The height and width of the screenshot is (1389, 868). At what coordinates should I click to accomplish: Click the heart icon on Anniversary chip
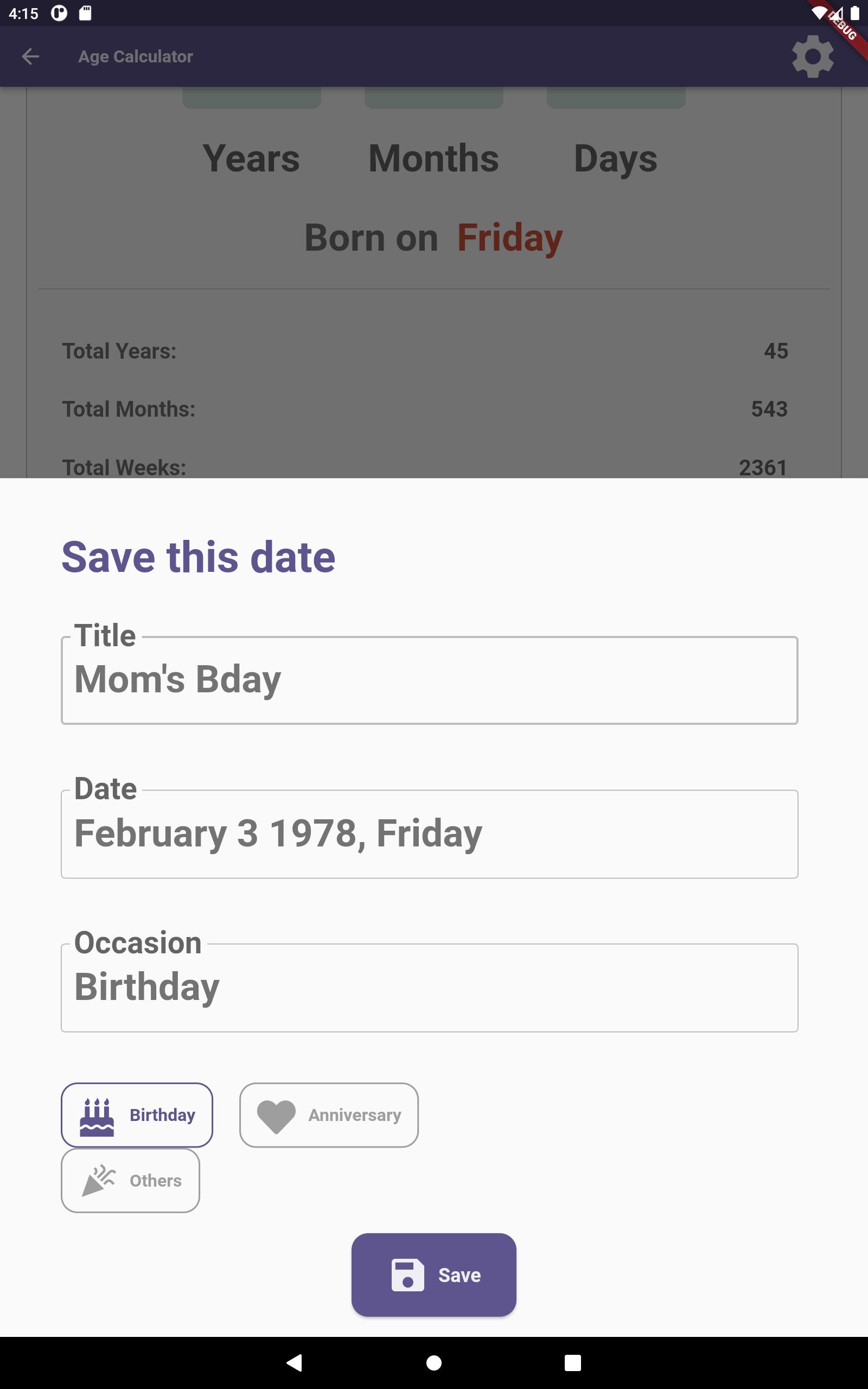[276, 1117]
